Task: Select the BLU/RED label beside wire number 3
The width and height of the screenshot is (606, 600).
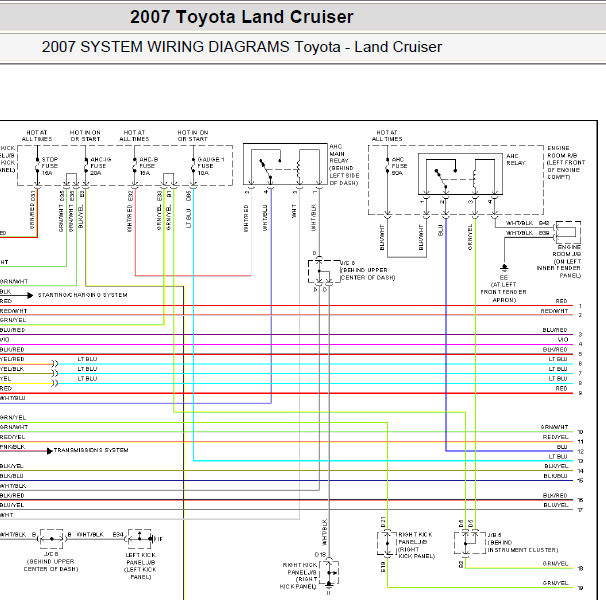Action: (555, 330)
